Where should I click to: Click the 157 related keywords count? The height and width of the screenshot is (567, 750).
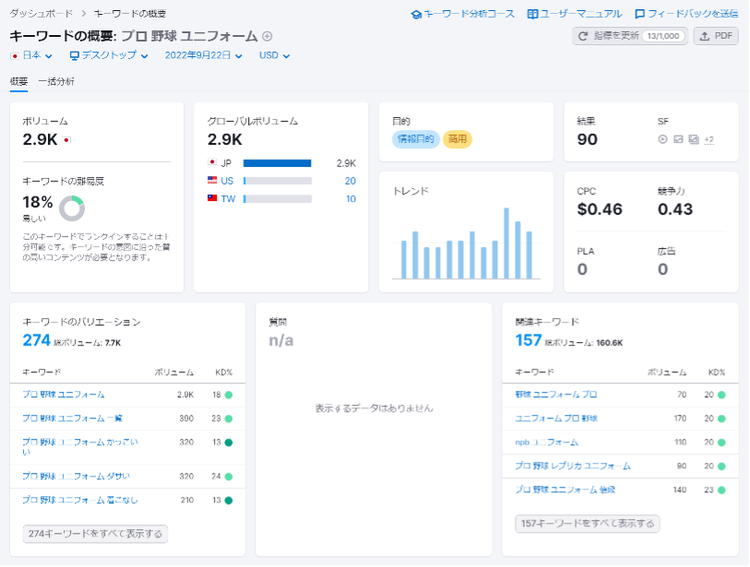(x=528, y=340)
